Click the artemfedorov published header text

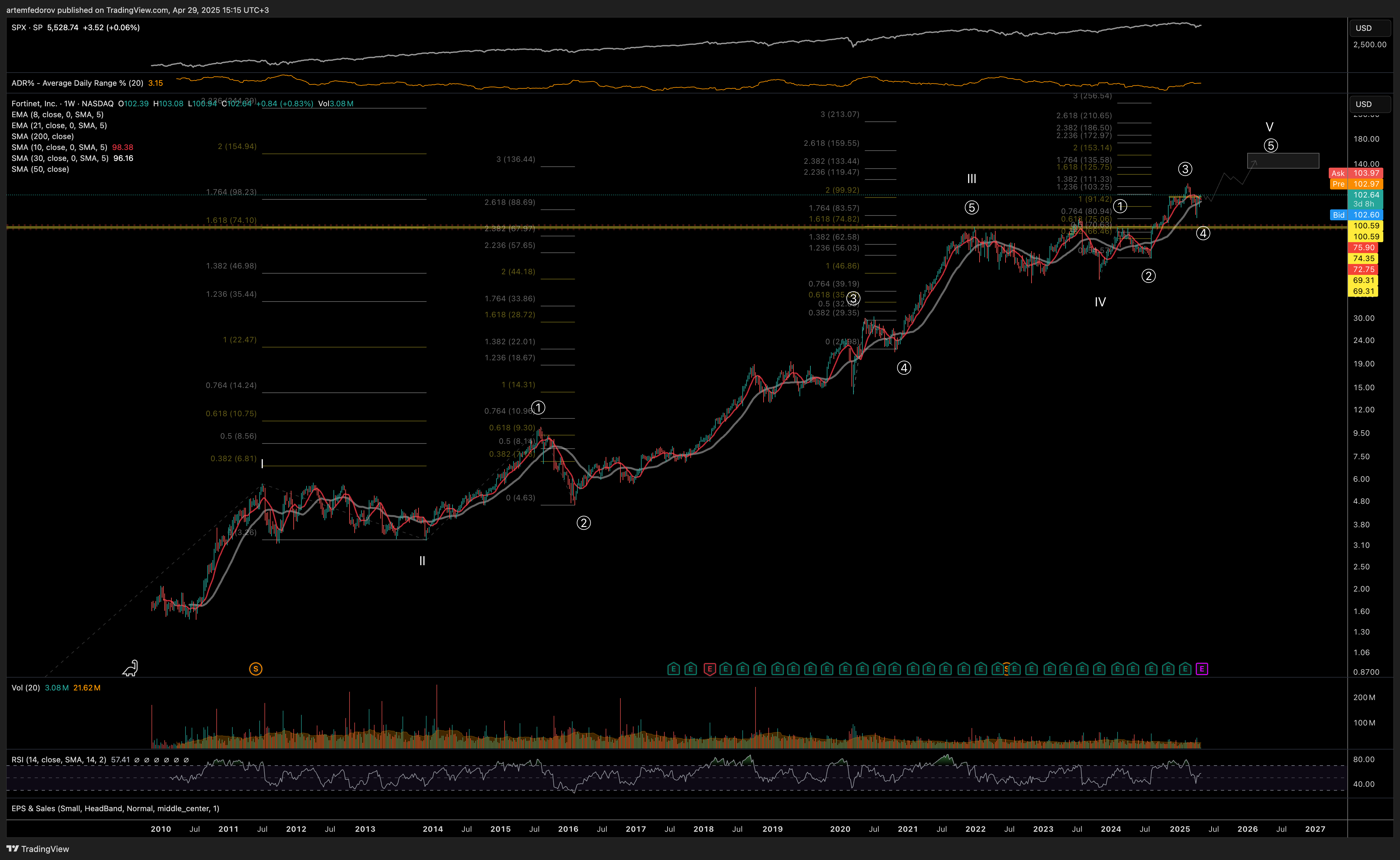[x=138, y=10]
